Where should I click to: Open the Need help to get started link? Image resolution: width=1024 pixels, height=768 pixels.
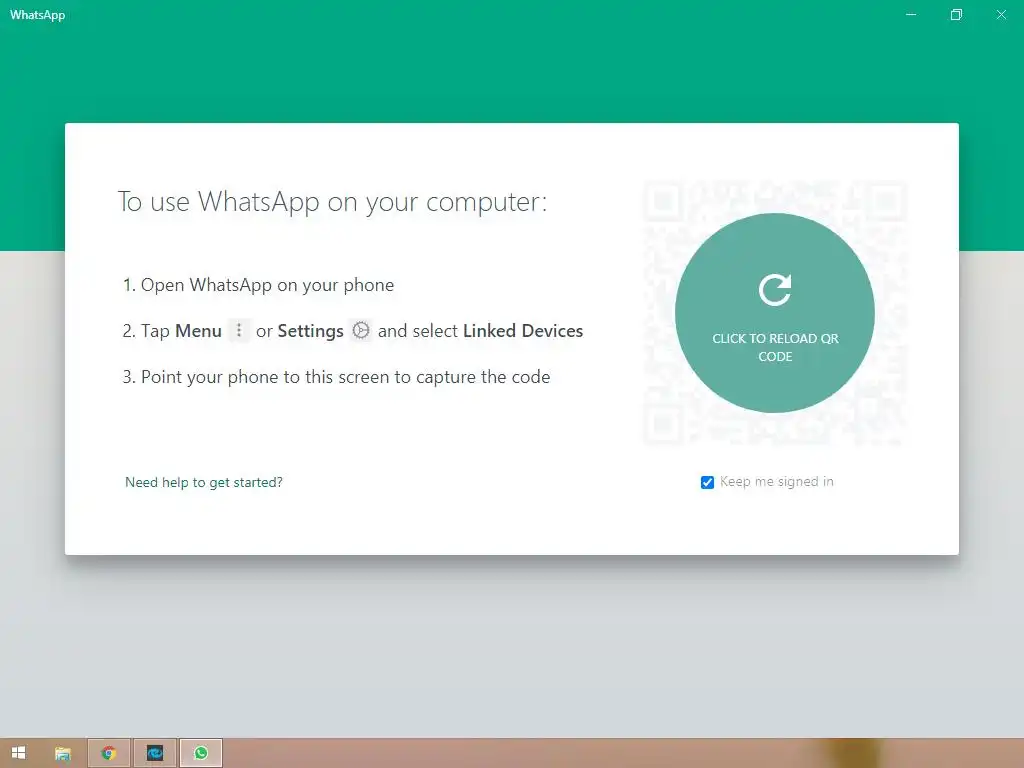tap(204, 482)
